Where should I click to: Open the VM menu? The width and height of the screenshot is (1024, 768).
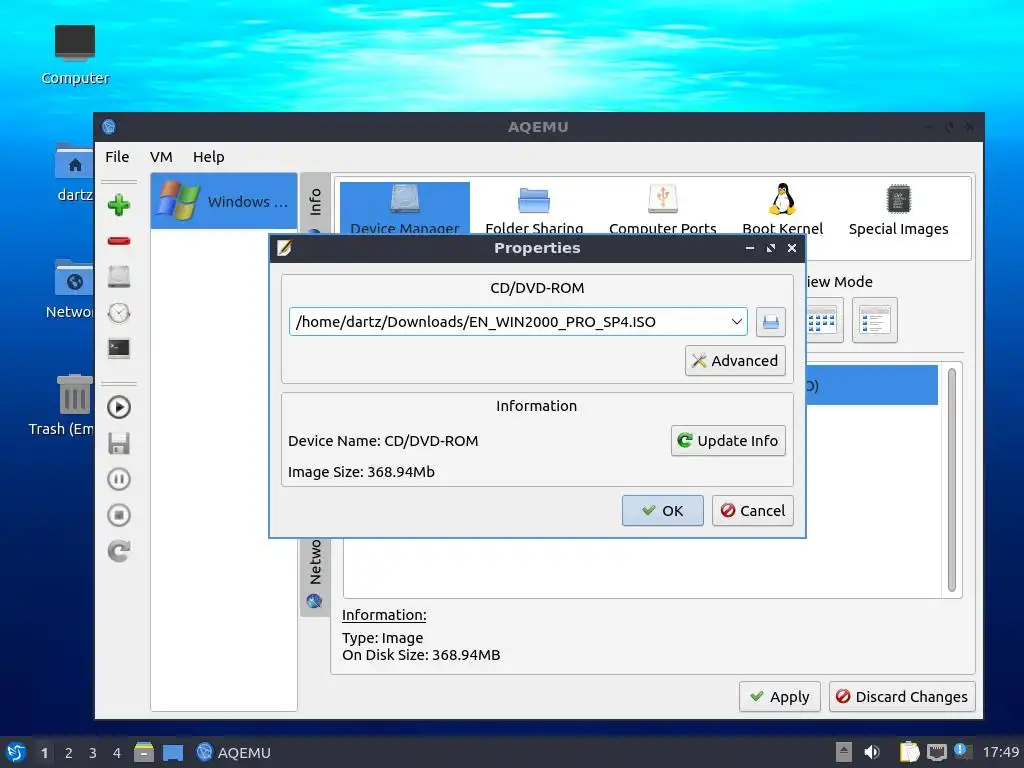[161, 157]
